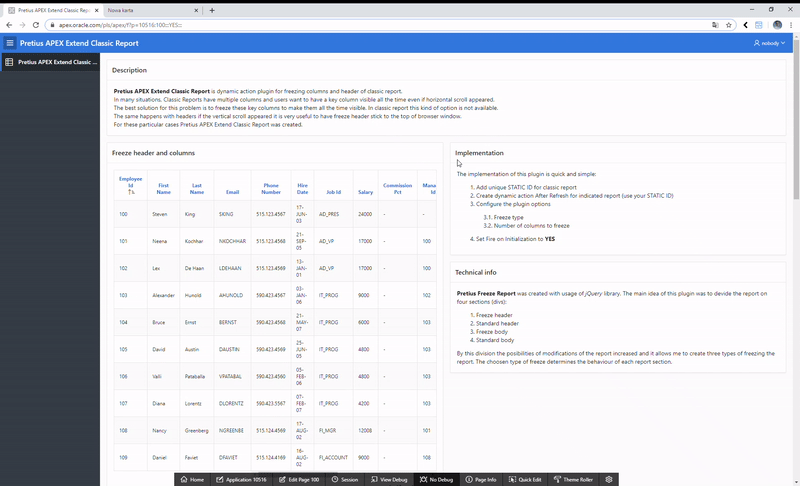
Task: Go back in browser history
Action: pos(9,24)
